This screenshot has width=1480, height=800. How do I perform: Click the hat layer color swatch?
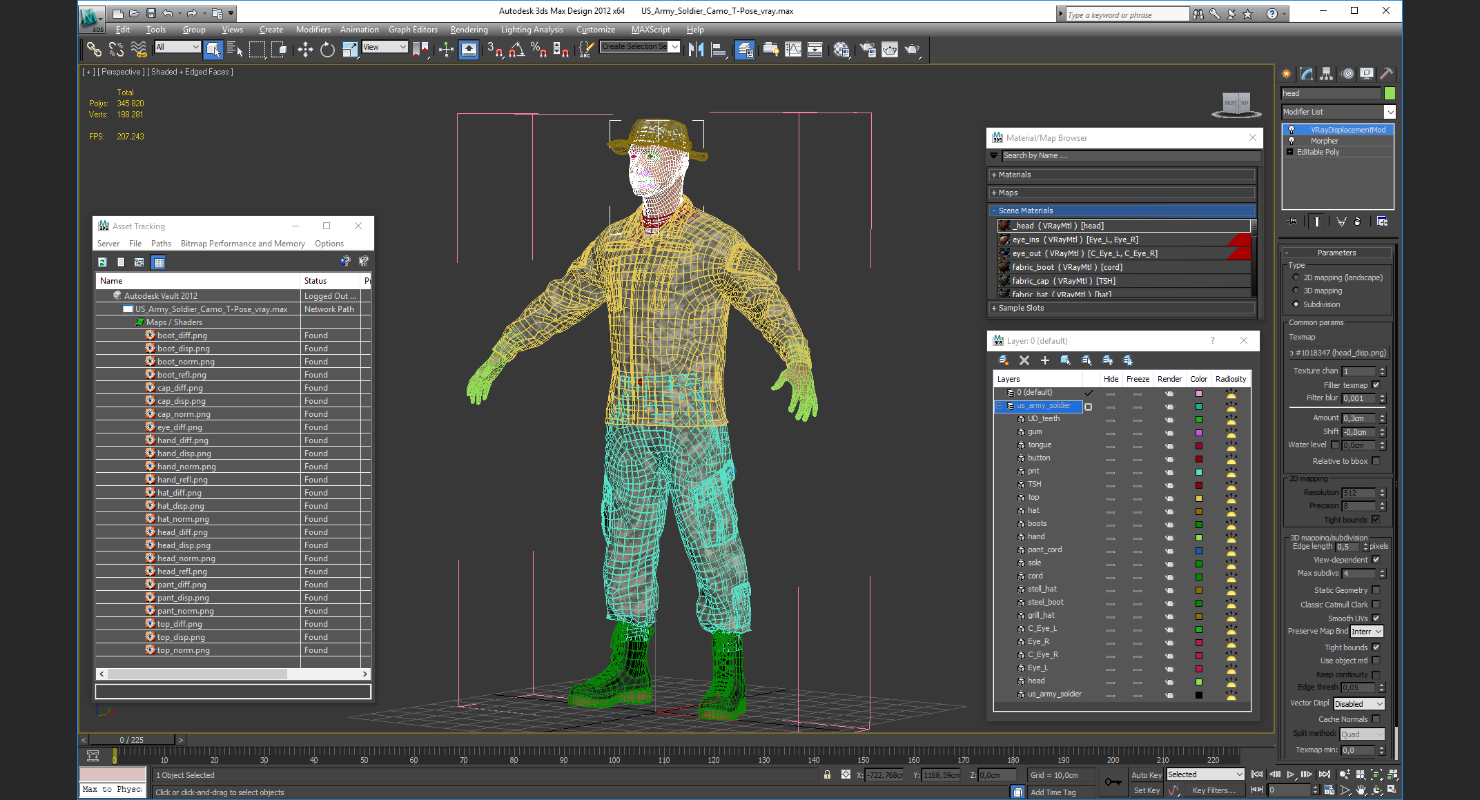[1199, 510]
